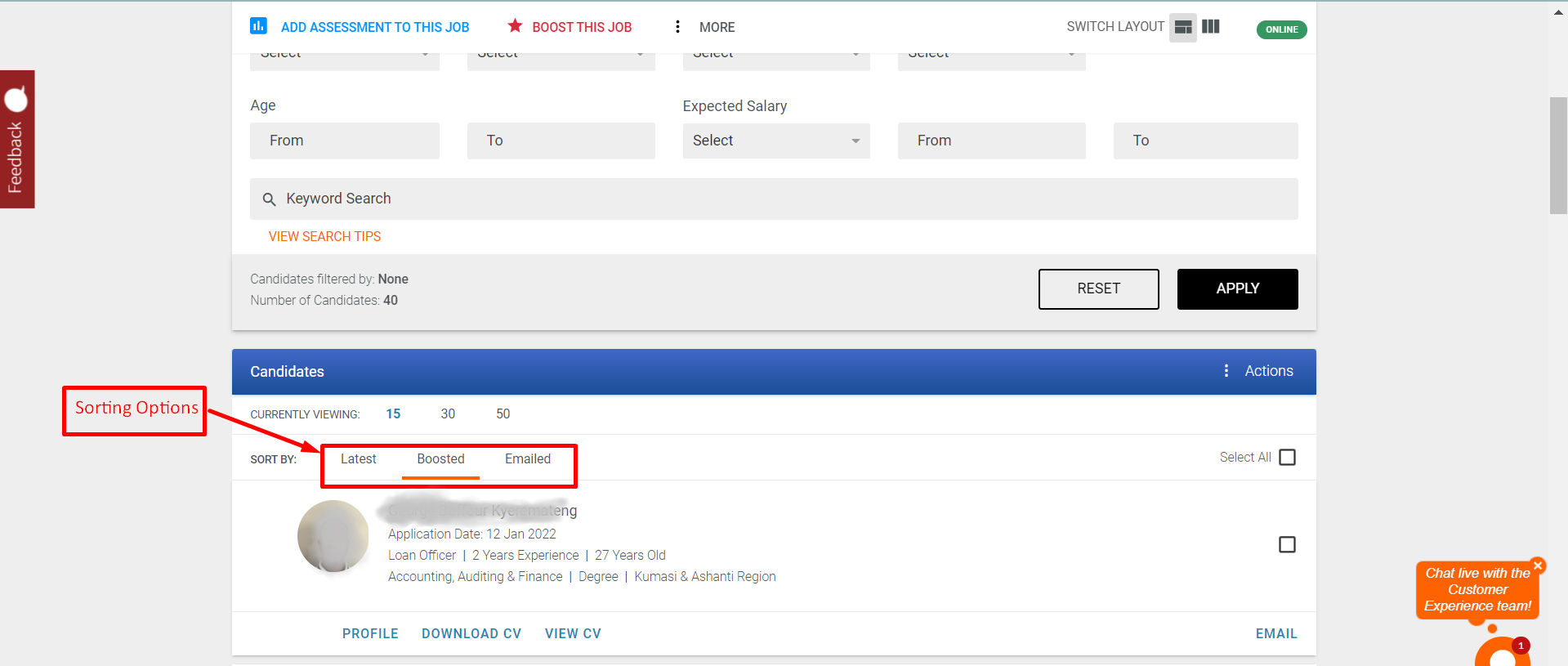Image resolution: width=1568 pixels, height=666 pixels.
Task: Show 50 candidates per page
Action: pos(503,414)
